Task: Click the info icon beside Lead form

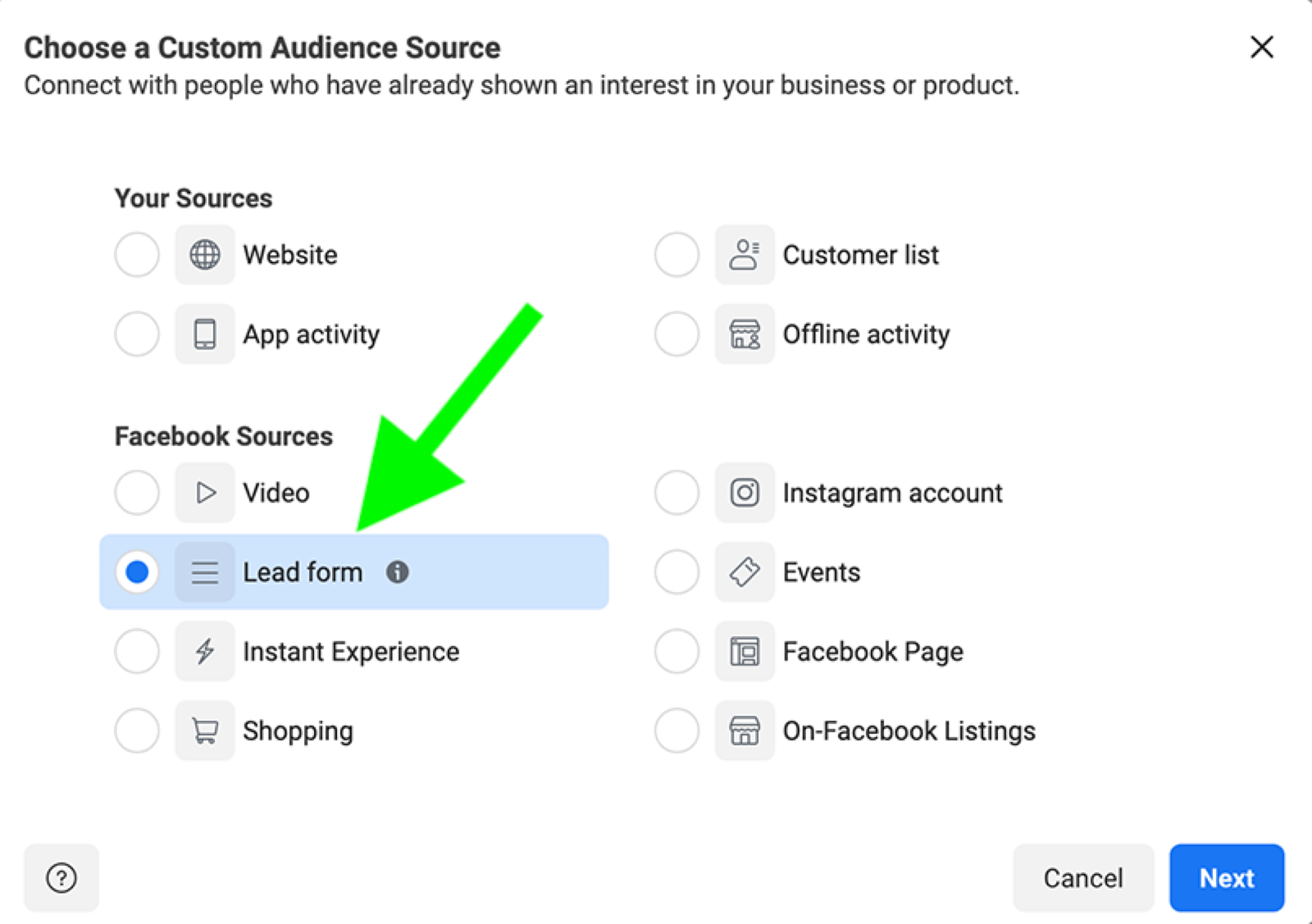Action: click(x=398, y=572)
